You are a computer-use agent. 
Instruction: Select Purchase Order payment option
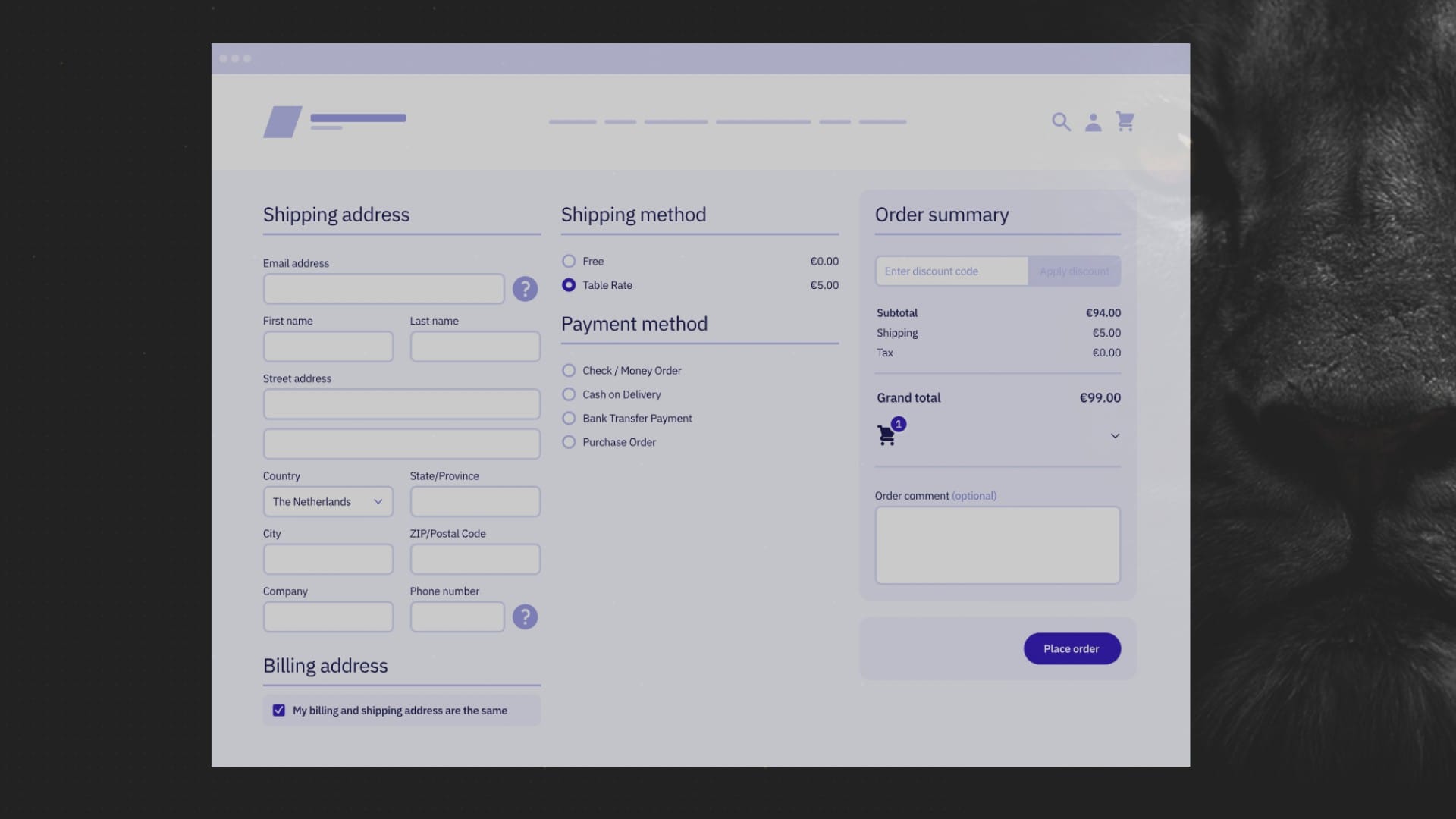[569, 442]
